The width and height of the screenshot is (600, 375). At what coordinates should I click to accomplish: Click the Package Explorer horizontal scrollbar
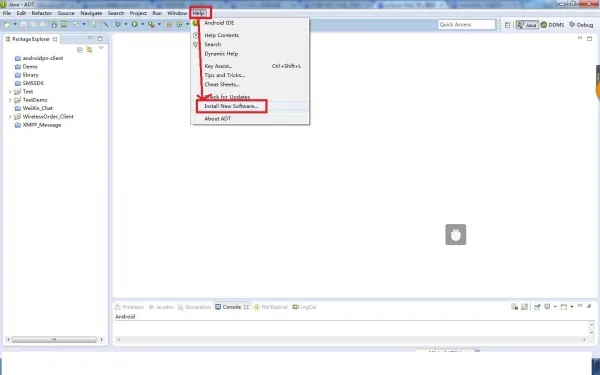coord(54,339)
